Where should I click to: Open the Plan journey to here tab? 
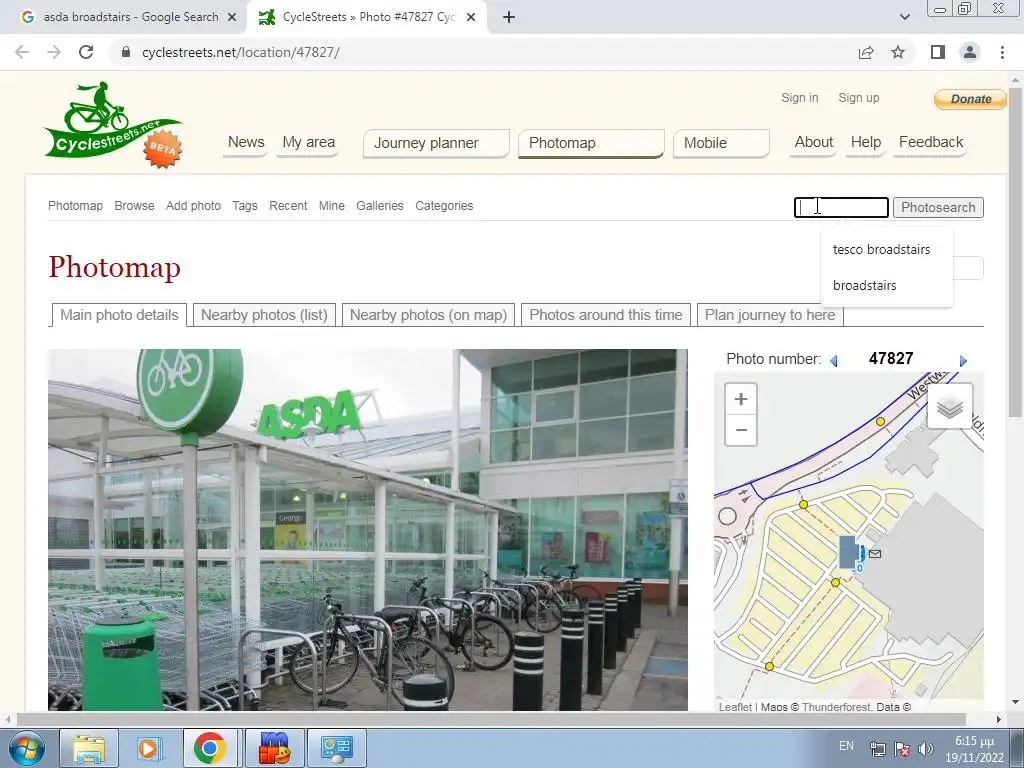770,315
